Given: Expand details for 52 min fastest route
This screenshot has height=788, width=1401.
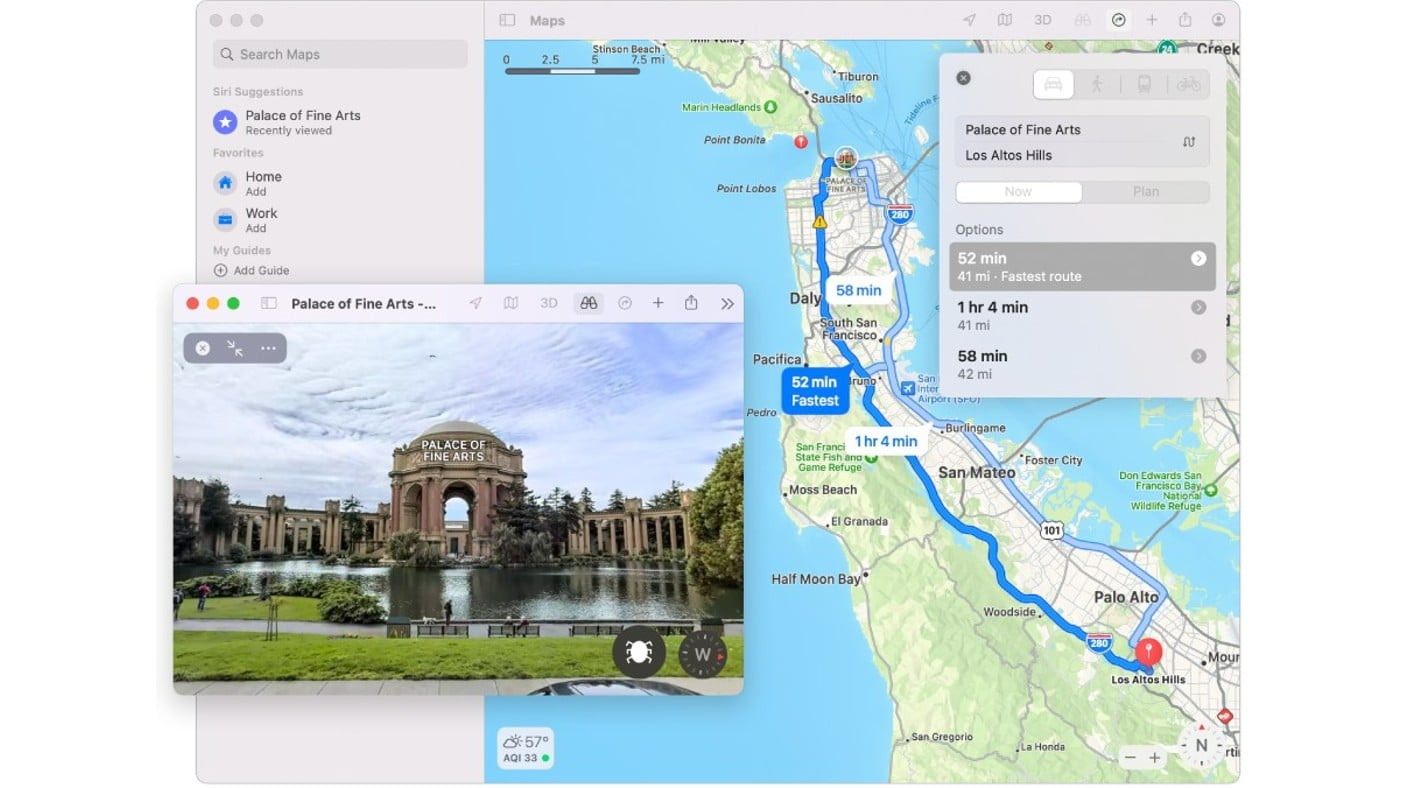Looking at the screenshot, I should 1198,259.
